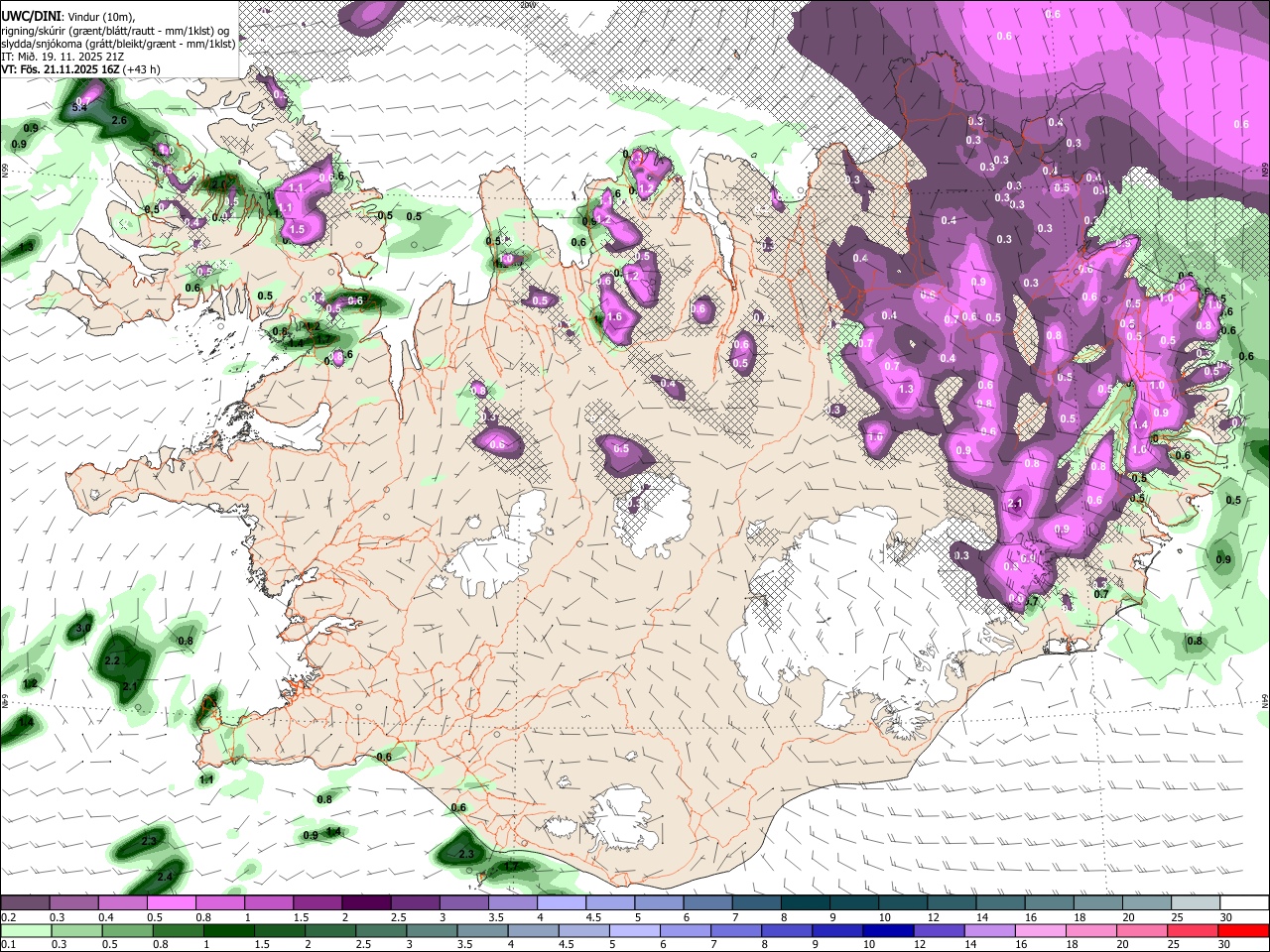Pick pink rain-scale swatch between 16 and 18
Viewport: 1270px width, 952px height.
[x=1041, y=930]
